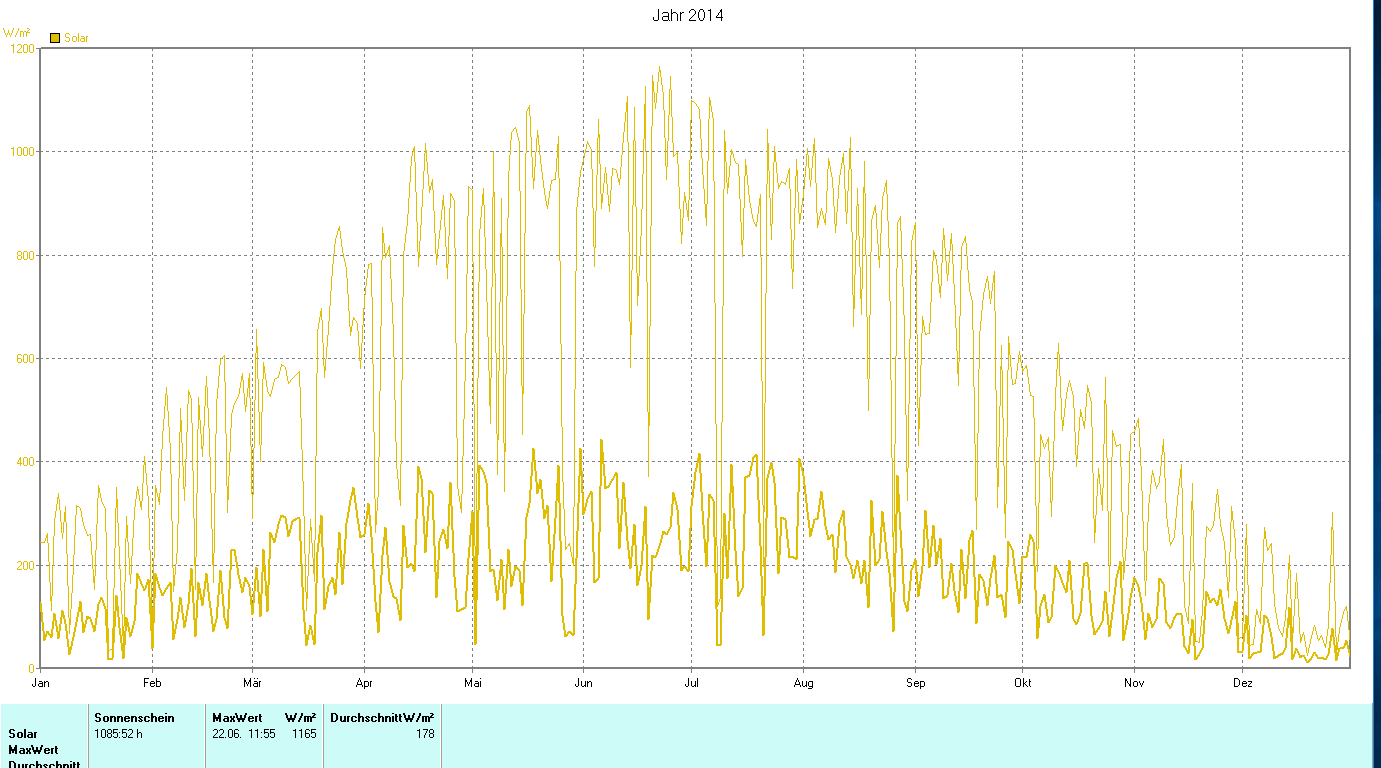Select the Dez month label on the x-axis

1243,684
